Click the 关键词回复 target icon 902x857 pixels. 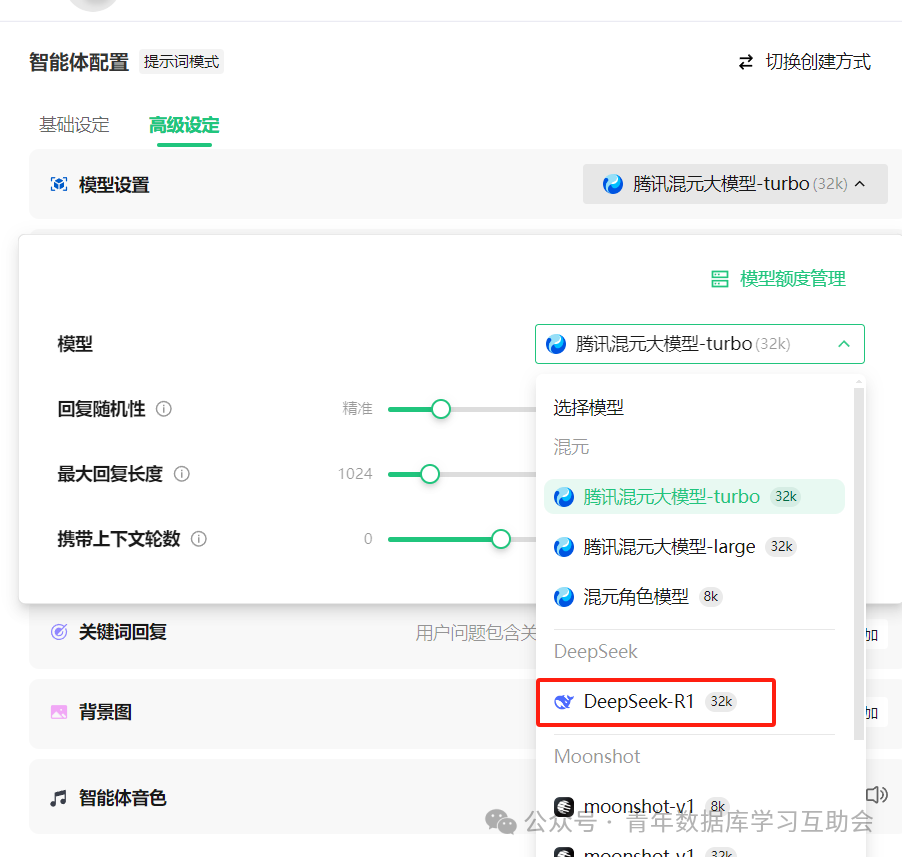click(59, 632)
